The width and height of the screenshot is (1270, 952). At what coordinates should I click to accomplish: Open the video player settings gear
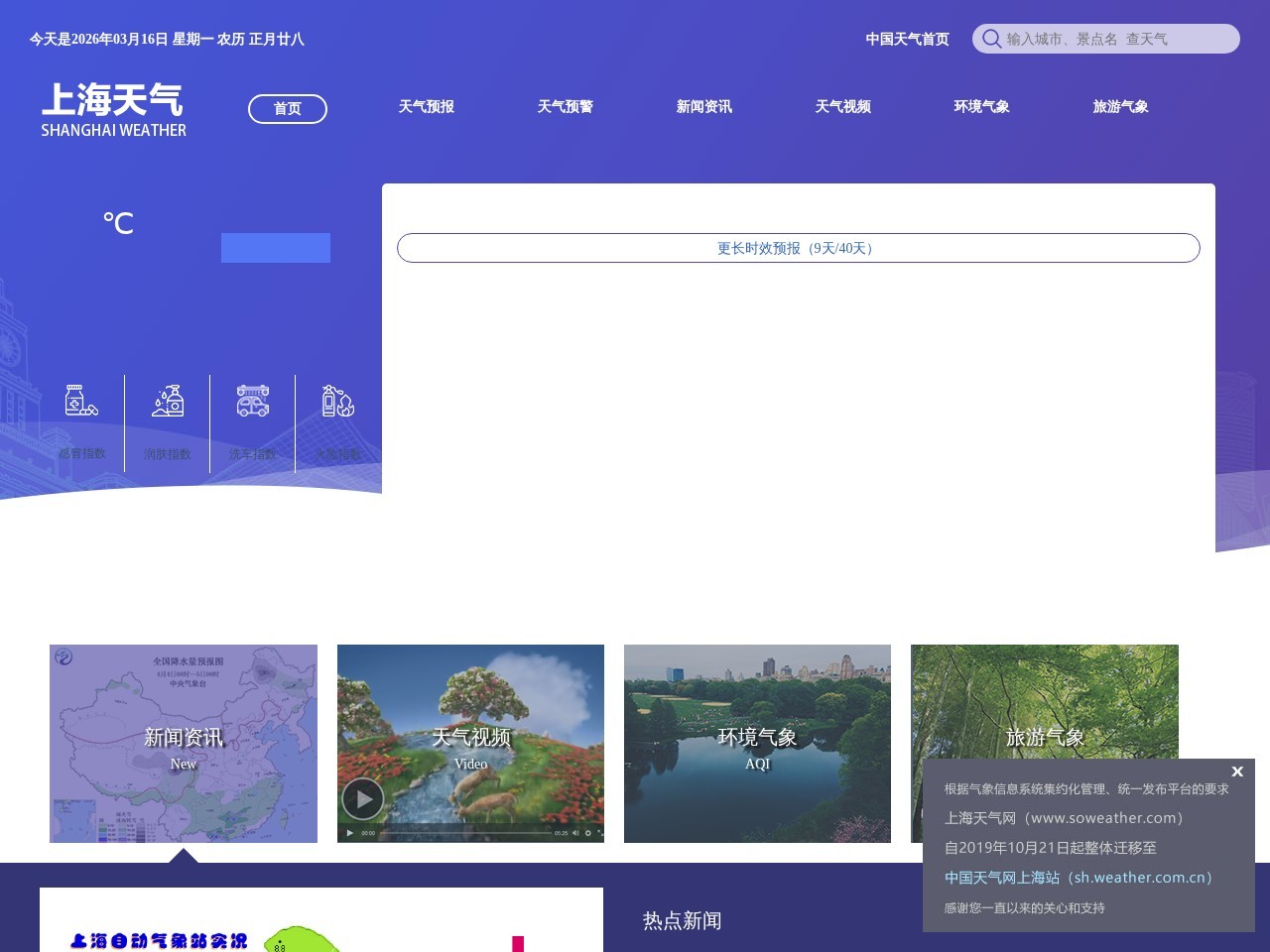[x=587, y=833]
